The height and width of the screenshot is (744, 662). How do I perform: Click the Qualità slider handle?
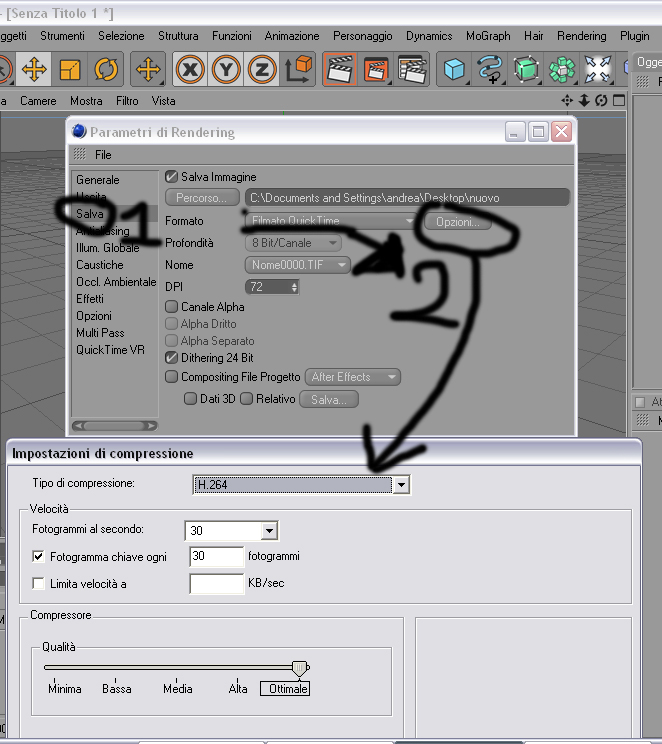coord(300,669)
